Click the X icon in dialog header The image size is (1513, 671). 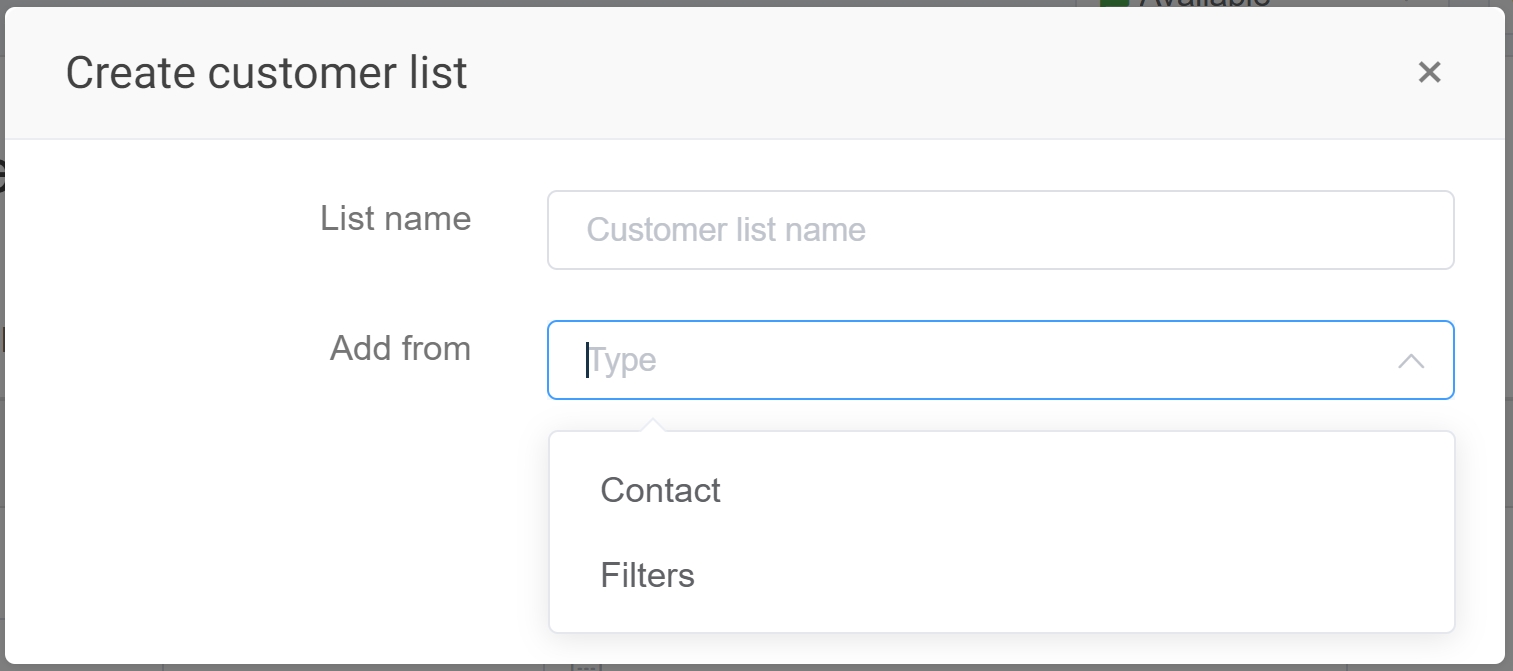1429,72
